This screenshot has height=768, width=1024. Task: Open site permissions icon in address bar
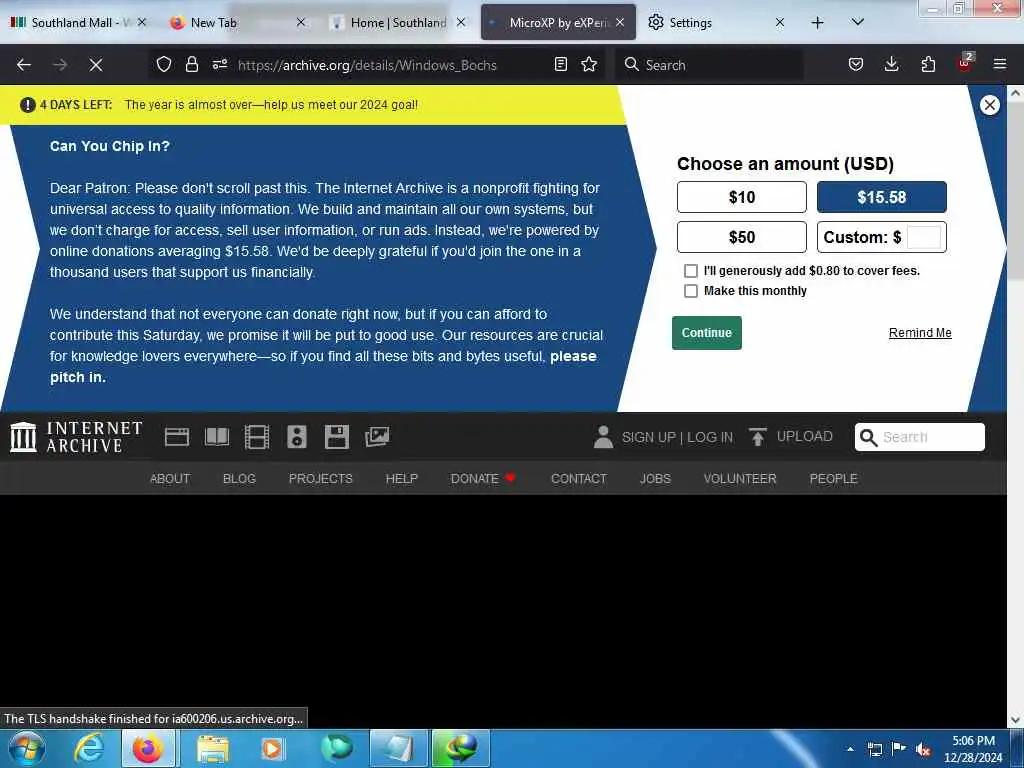219,65
